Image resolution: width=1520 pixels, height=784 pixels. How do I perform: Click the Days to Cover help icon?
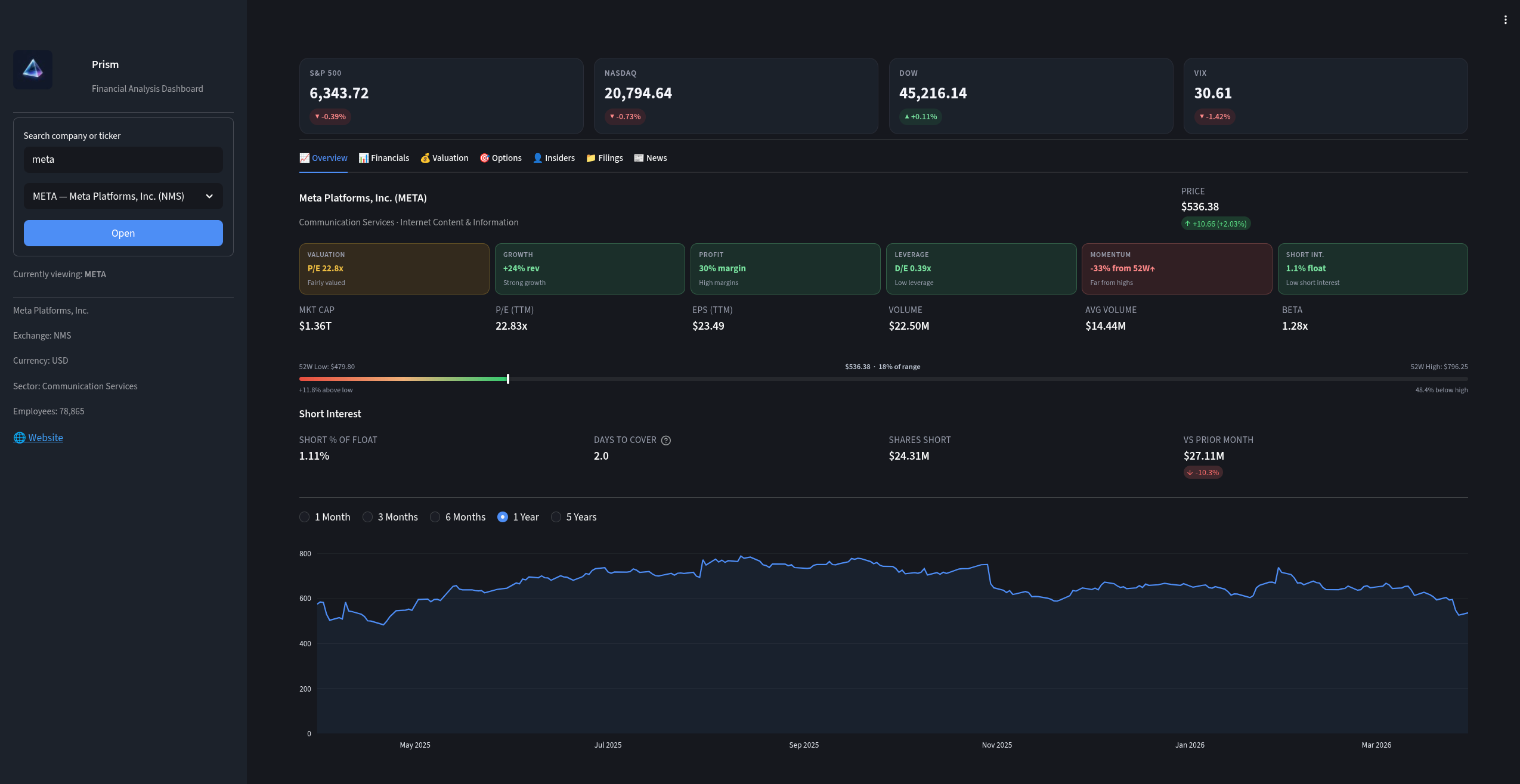666,440
